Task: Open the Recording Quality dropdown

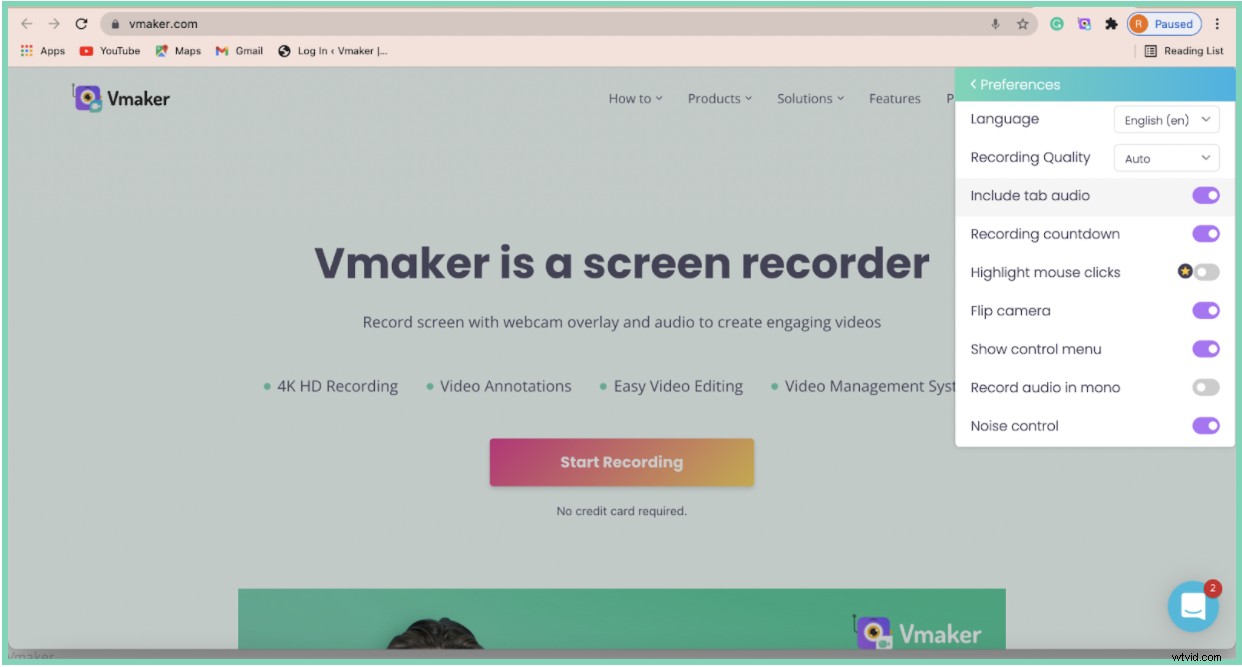Action: point(1167,158)
